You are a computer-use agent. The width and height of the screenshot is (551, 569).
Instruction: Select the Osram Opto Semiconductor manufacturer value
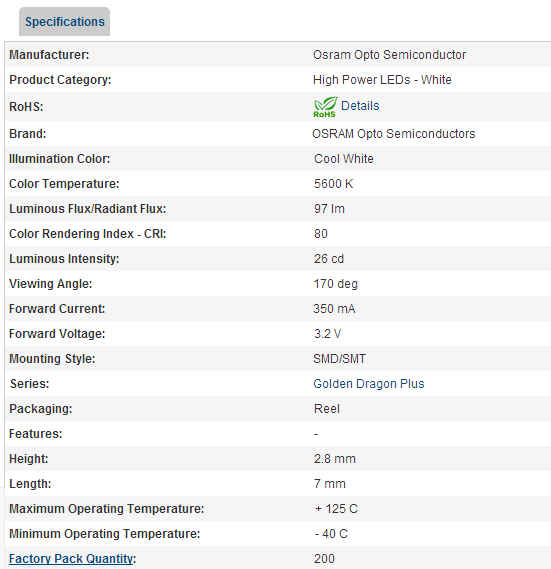pos(389,55)
